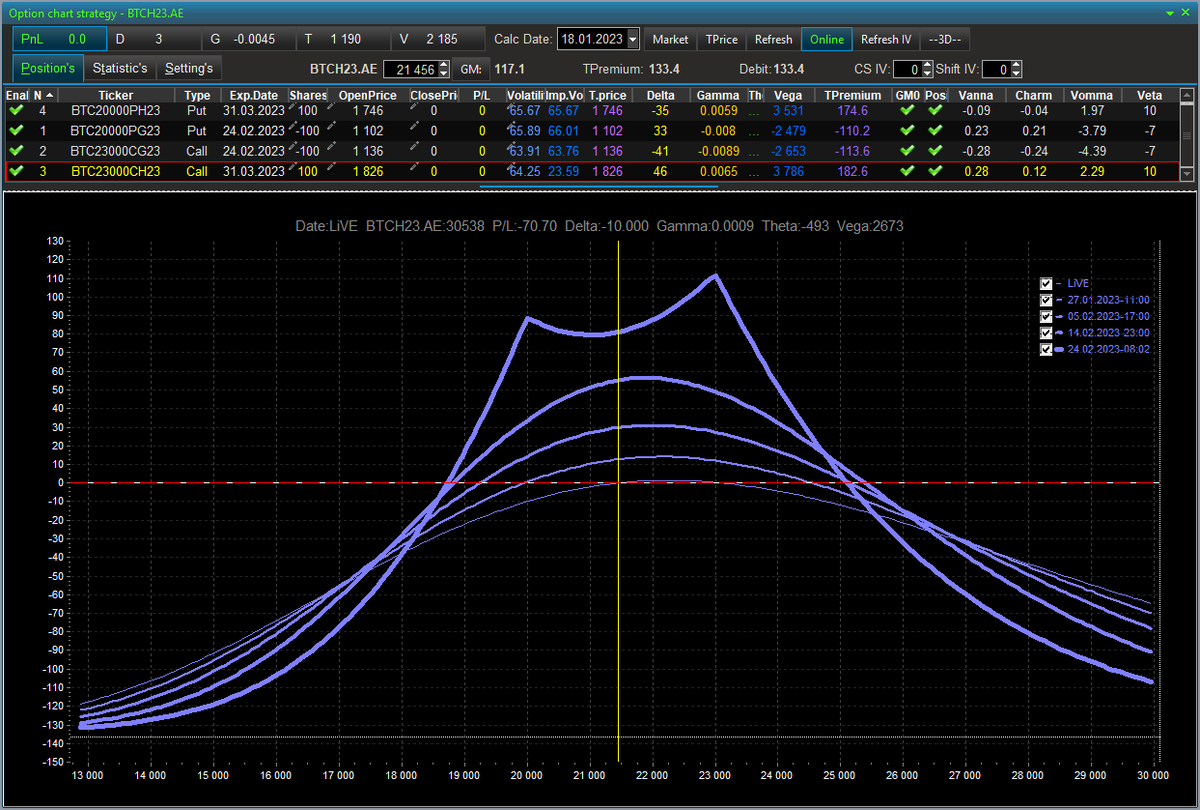Click the Vega column header
This screenshot has width=1200, height=810.
click(788, 95)
